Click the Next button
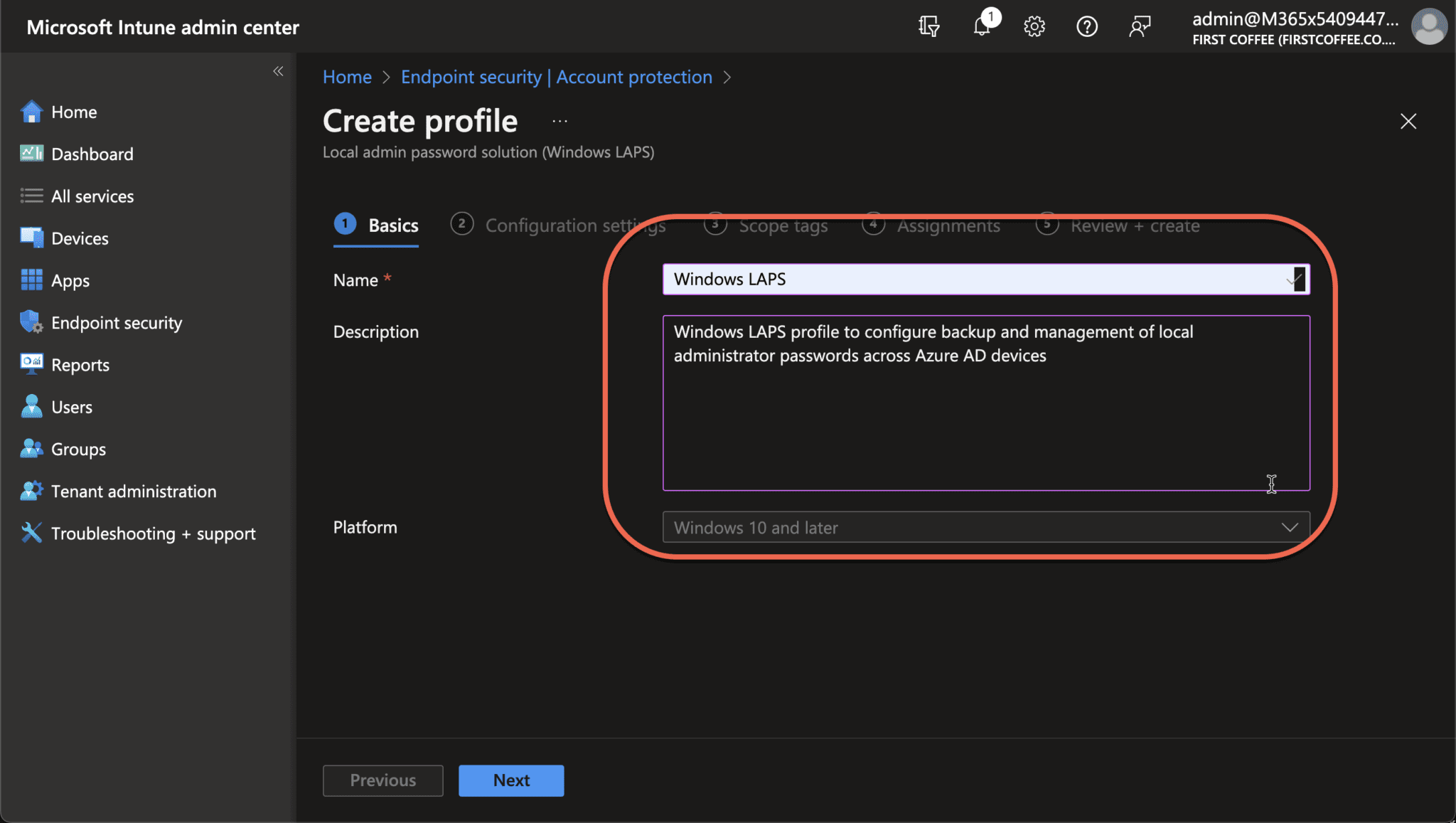Image resolution: width=1456 pixels, height=823 pixels. 510,780
